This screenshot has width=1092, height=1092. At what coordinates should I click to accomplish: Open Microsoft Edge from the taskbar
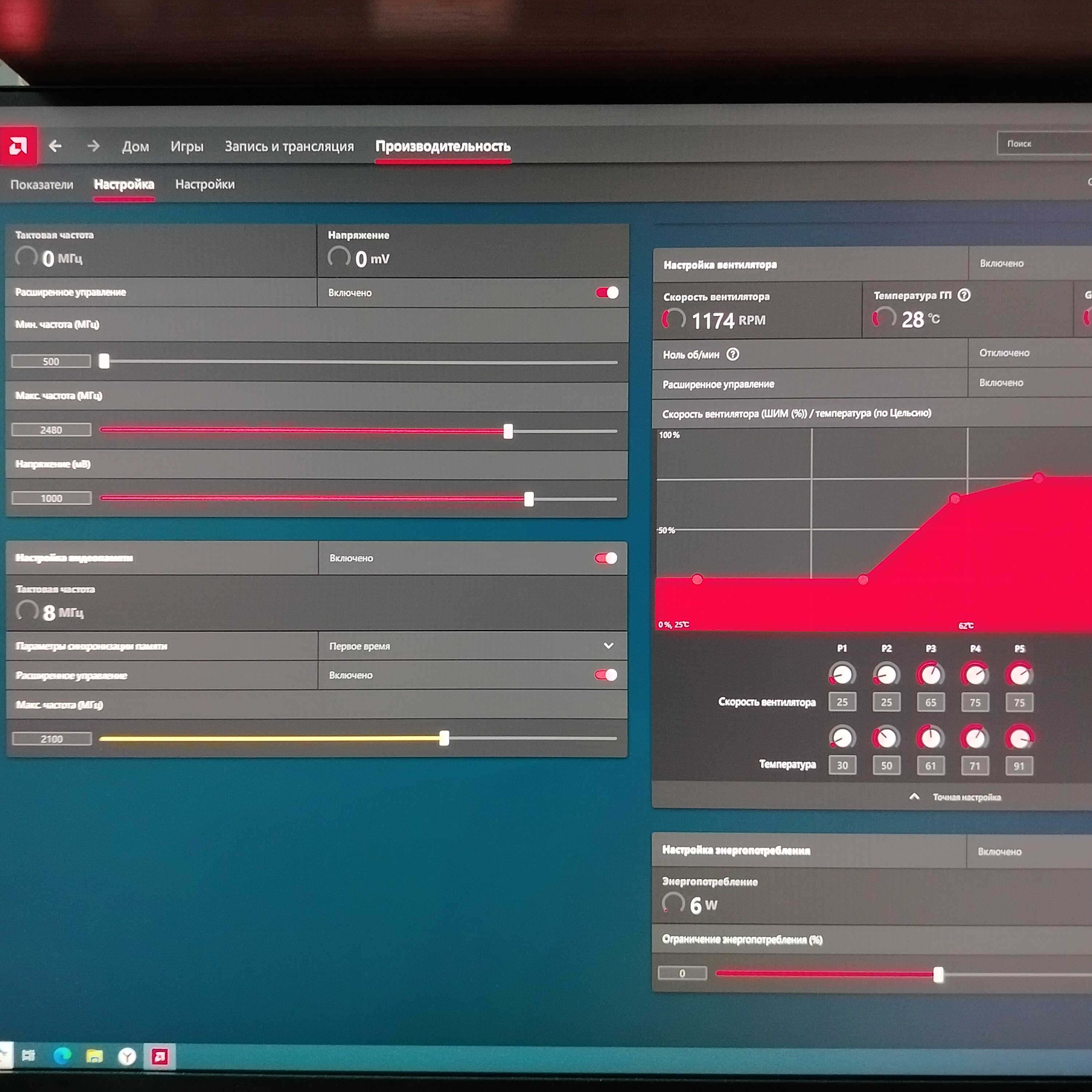point(62,1055)
